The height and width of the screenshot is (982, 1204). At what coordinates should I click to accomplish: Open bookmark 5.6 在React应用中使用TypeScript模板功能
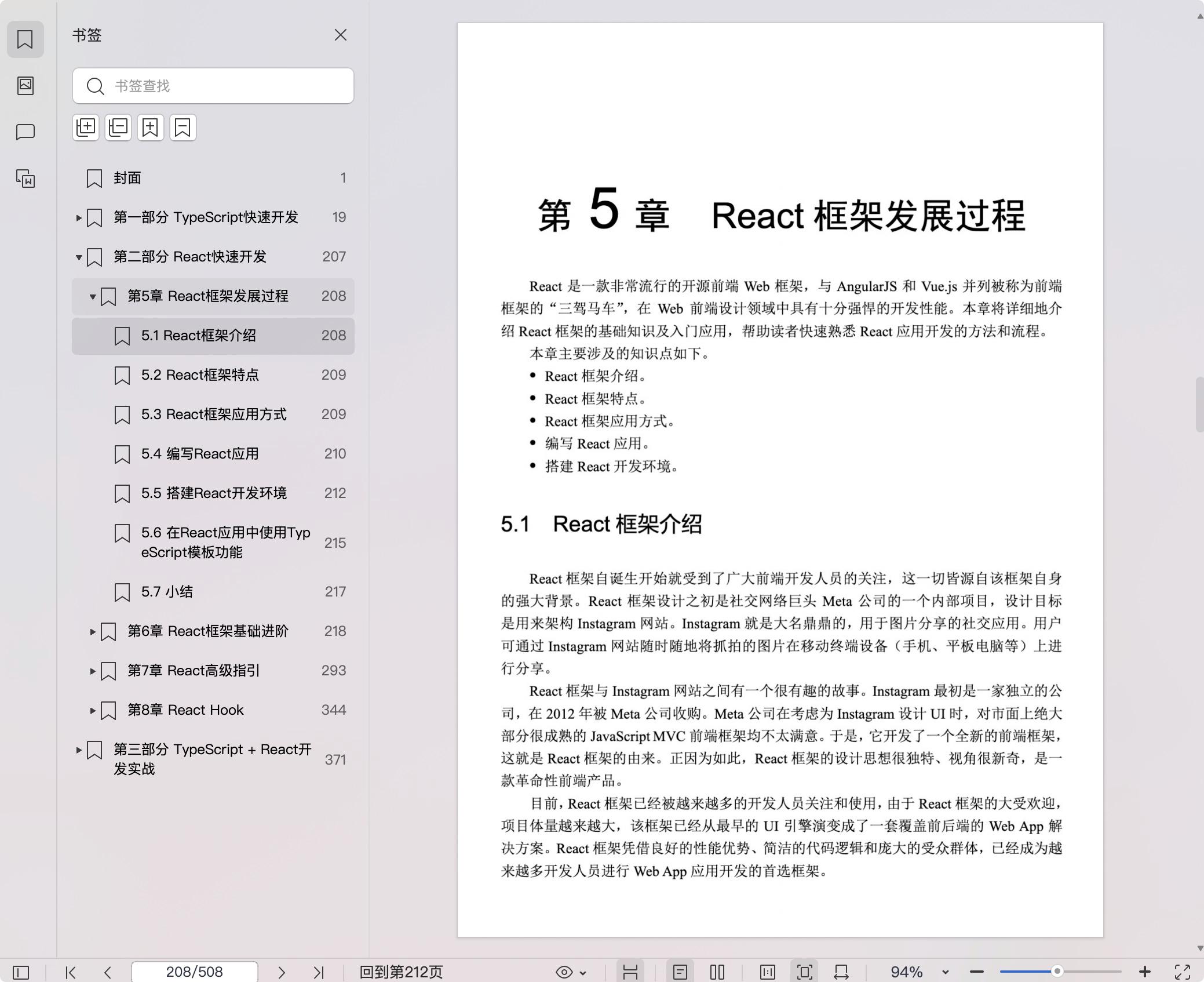pos(213,543)
